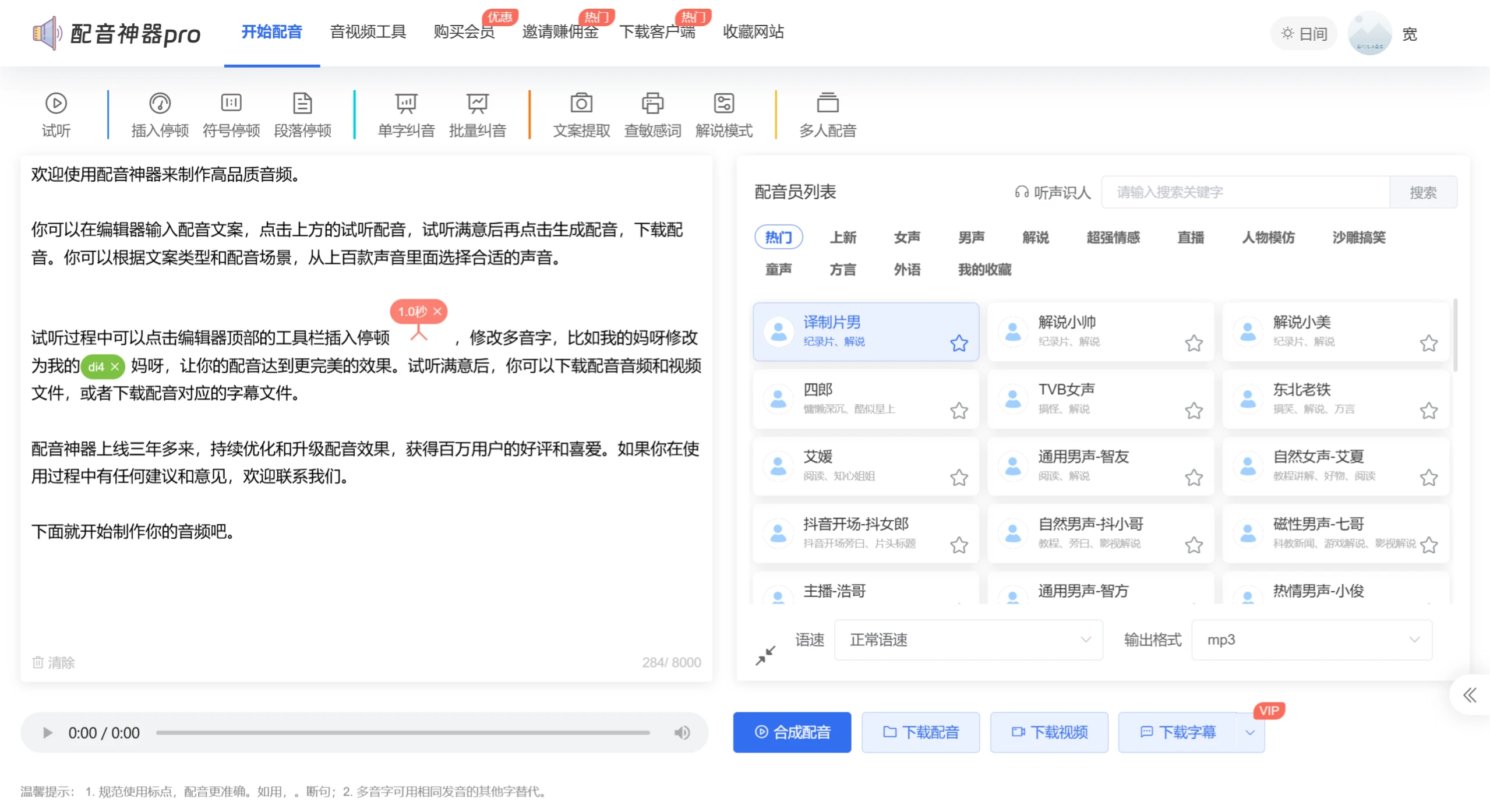The height and width of the screenshot is (812, 1490).
Task: Open the 音视频工具 menu
Action: [x=368, y=33]
